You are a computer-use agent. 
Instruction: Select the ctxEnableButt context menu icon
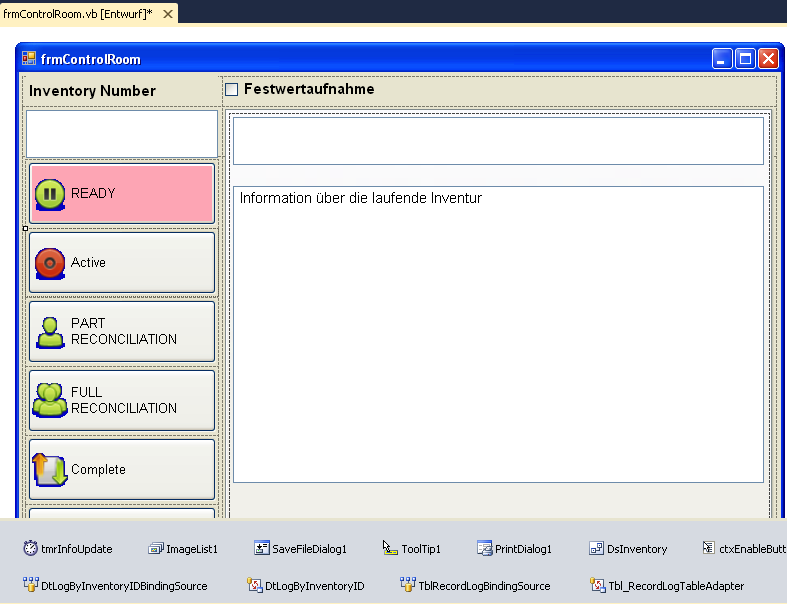click(708, 548)
